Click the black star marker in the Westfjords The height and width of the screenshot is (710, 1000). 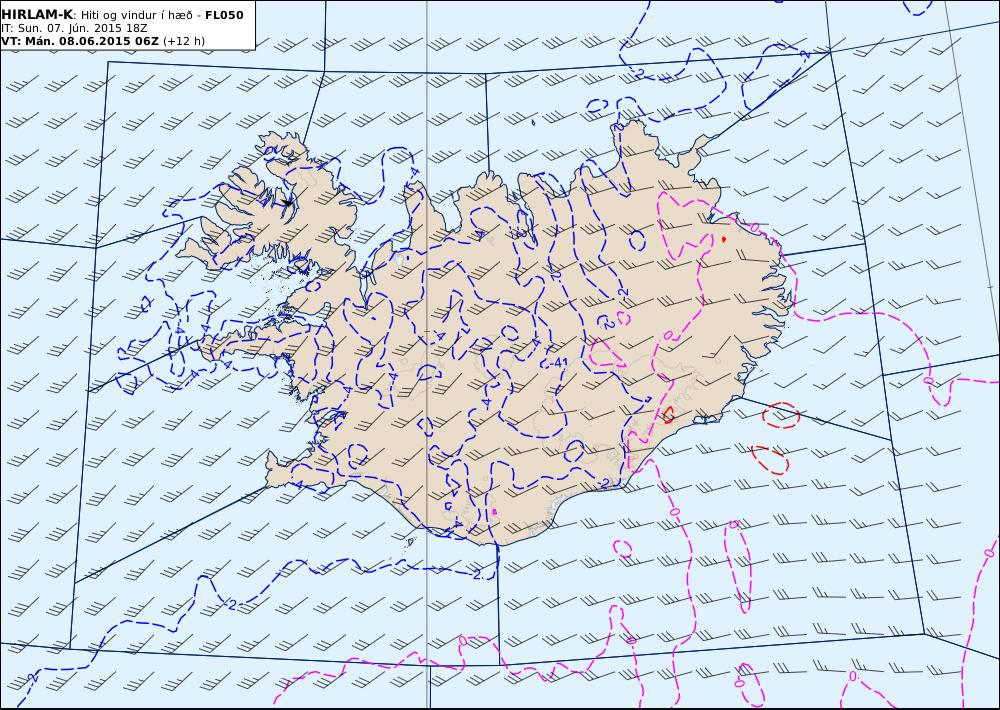tap(288, 203)
